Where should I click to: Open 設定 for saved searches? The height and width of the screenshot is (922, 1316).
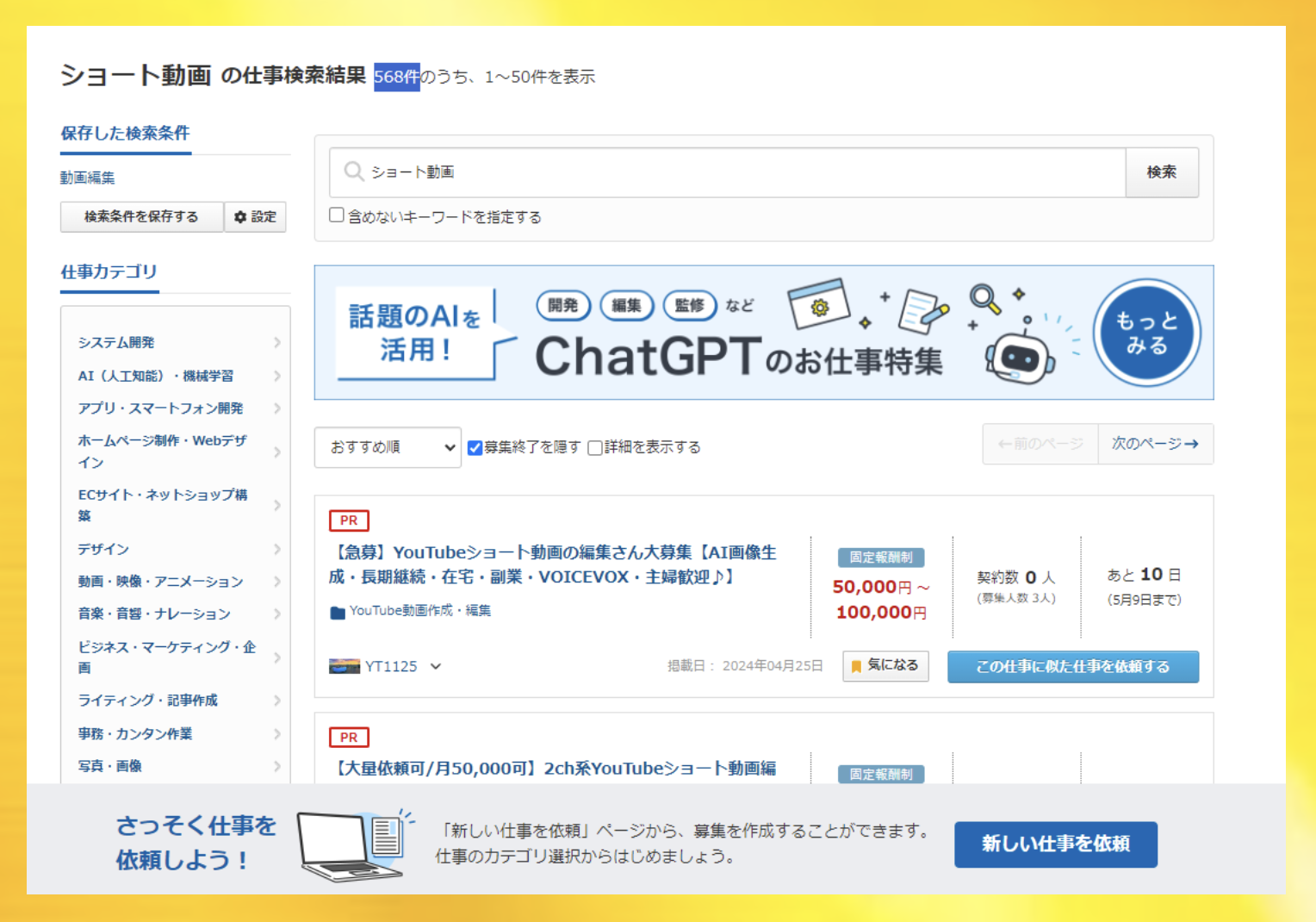click(x=256, y=217)
